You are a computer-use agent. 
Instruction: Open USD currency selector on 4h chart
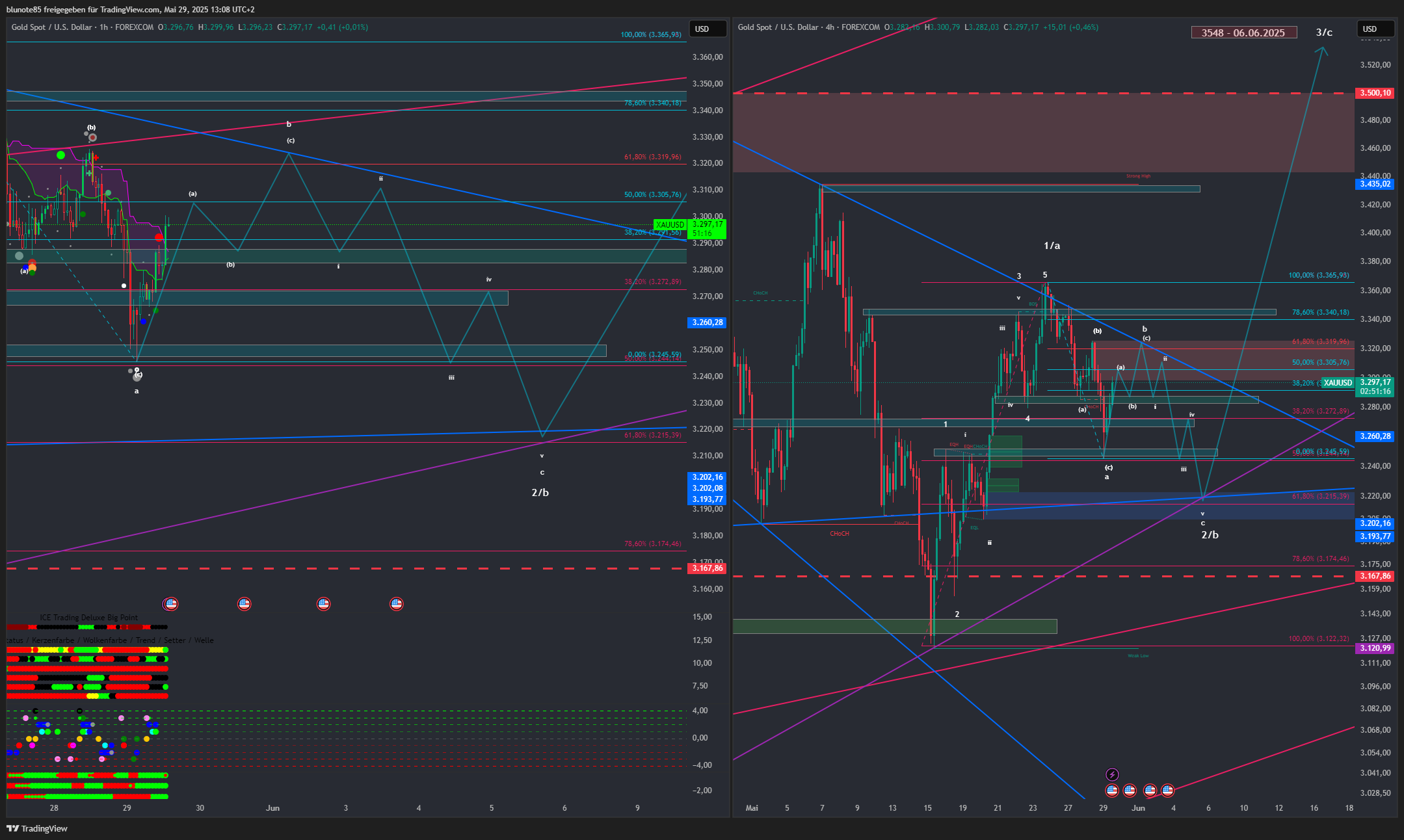(1375, 29)
